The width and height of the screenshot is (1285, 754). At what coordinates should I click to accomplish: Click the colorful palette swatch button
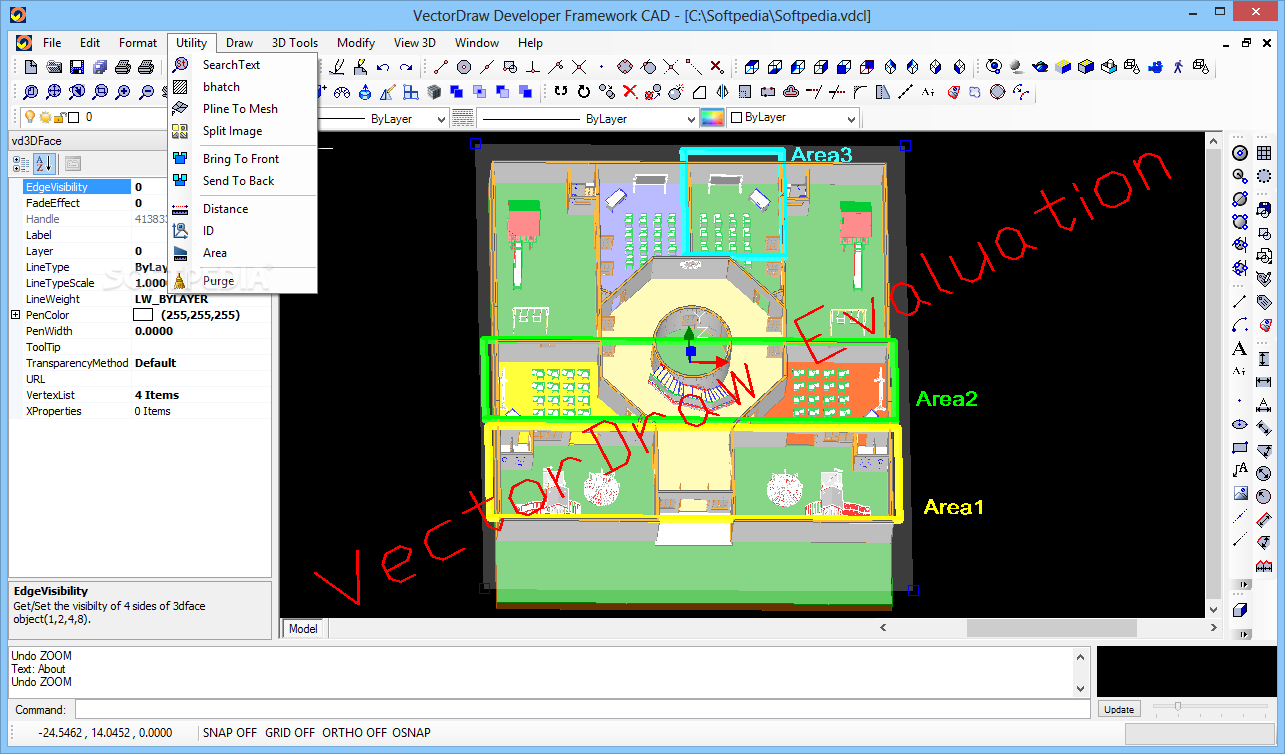click(711, 118)
